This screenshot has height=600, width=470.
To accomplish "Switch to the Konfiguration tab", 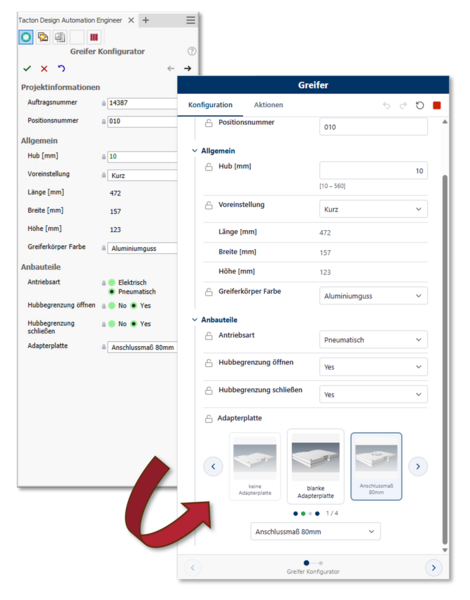I will (210, 105).
